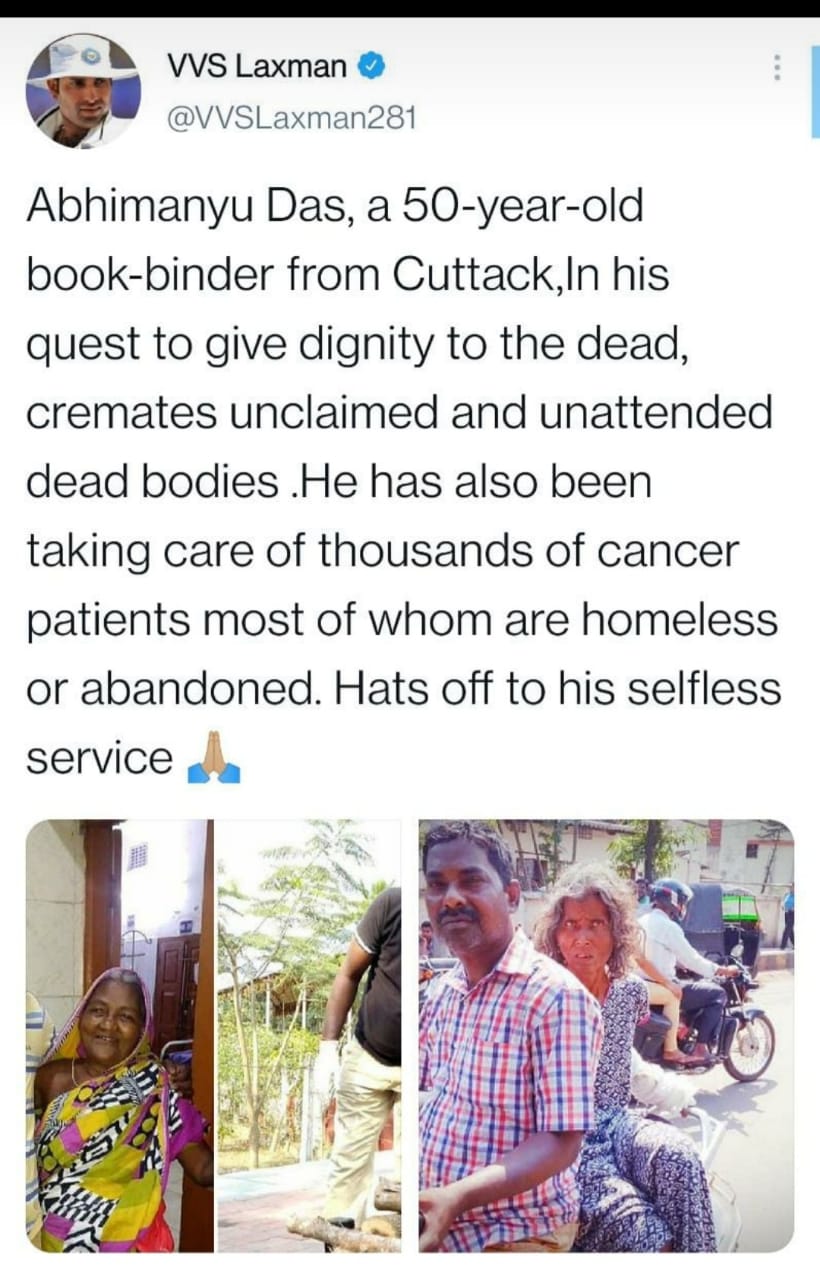Open the VVS Laxman display name
Viewport: 820px width, 1280px height.
click(x=259, y=68)
